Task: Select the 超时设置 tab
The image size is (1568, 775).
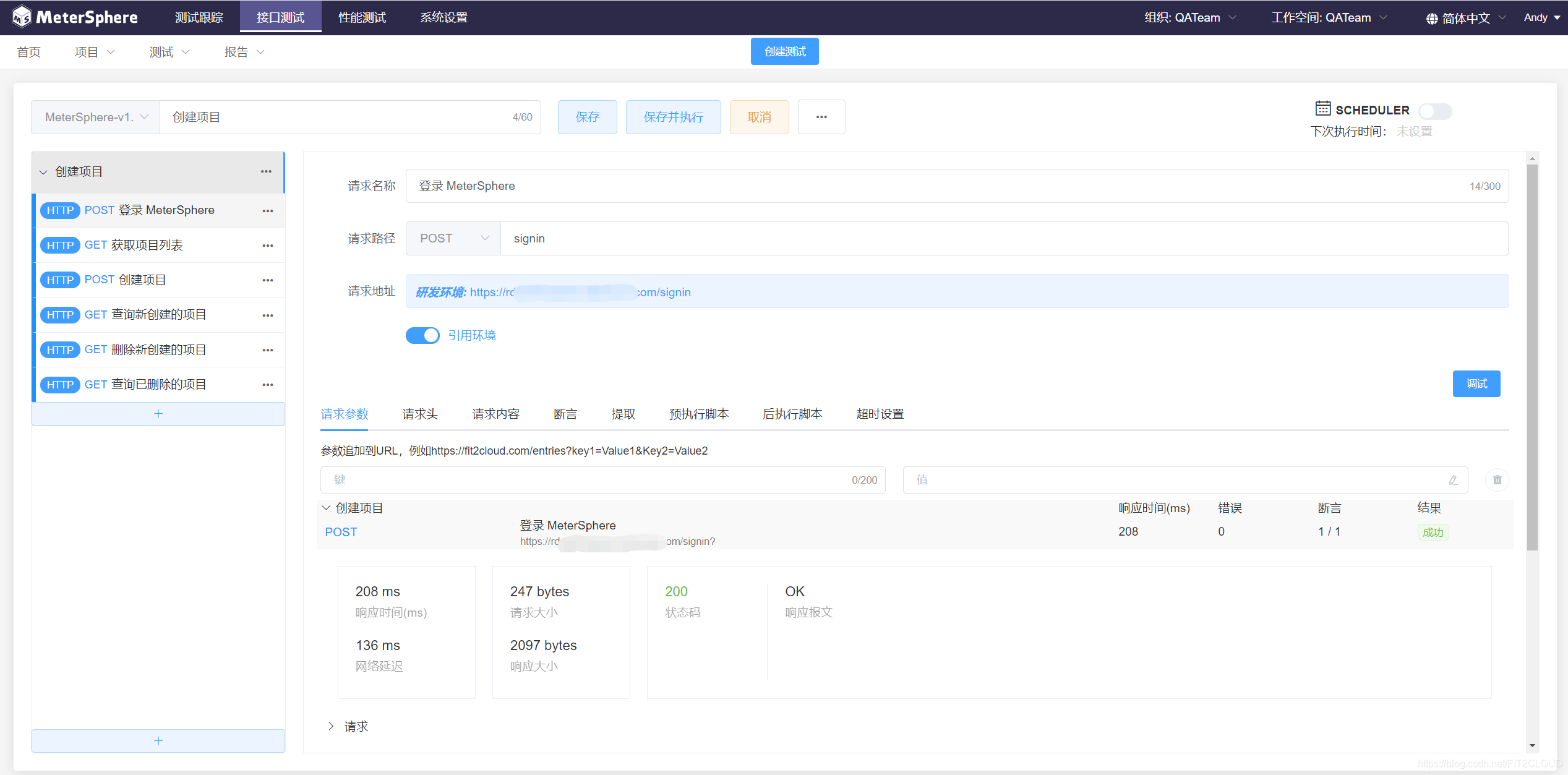Action: 880,414
